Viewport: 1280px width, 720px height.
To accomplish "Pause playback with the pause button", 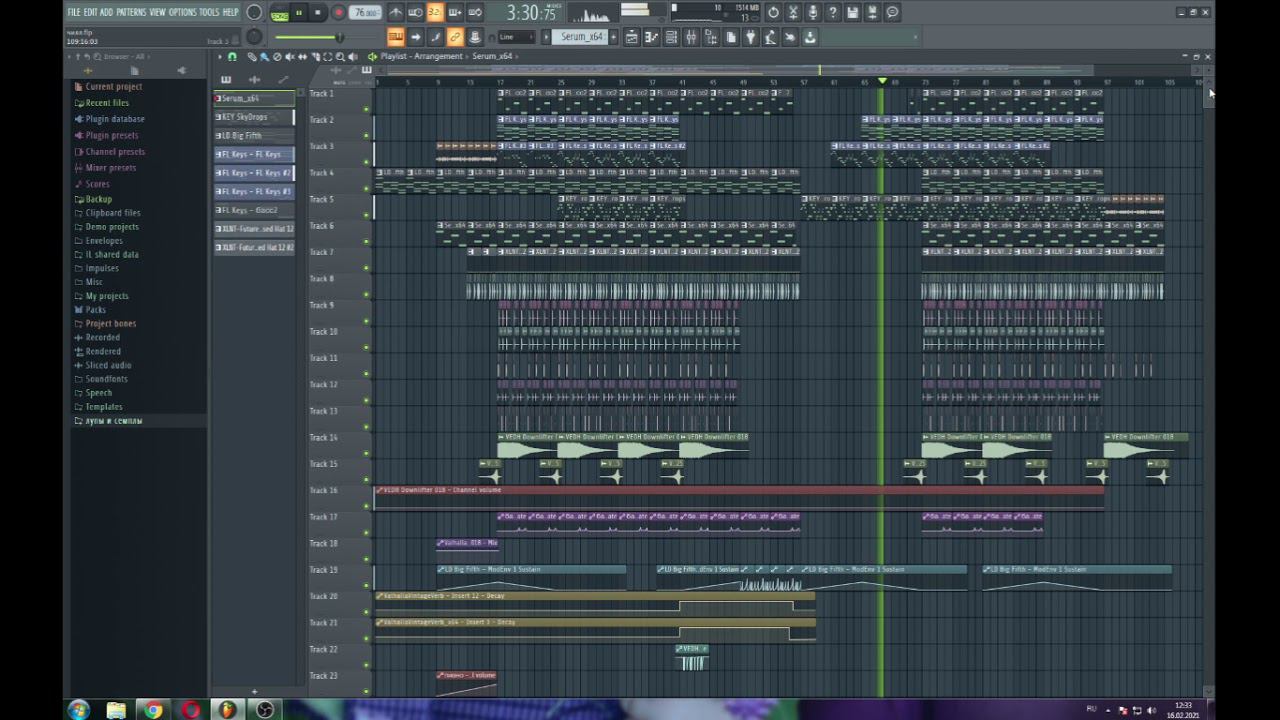I will (x=299, y=12).
